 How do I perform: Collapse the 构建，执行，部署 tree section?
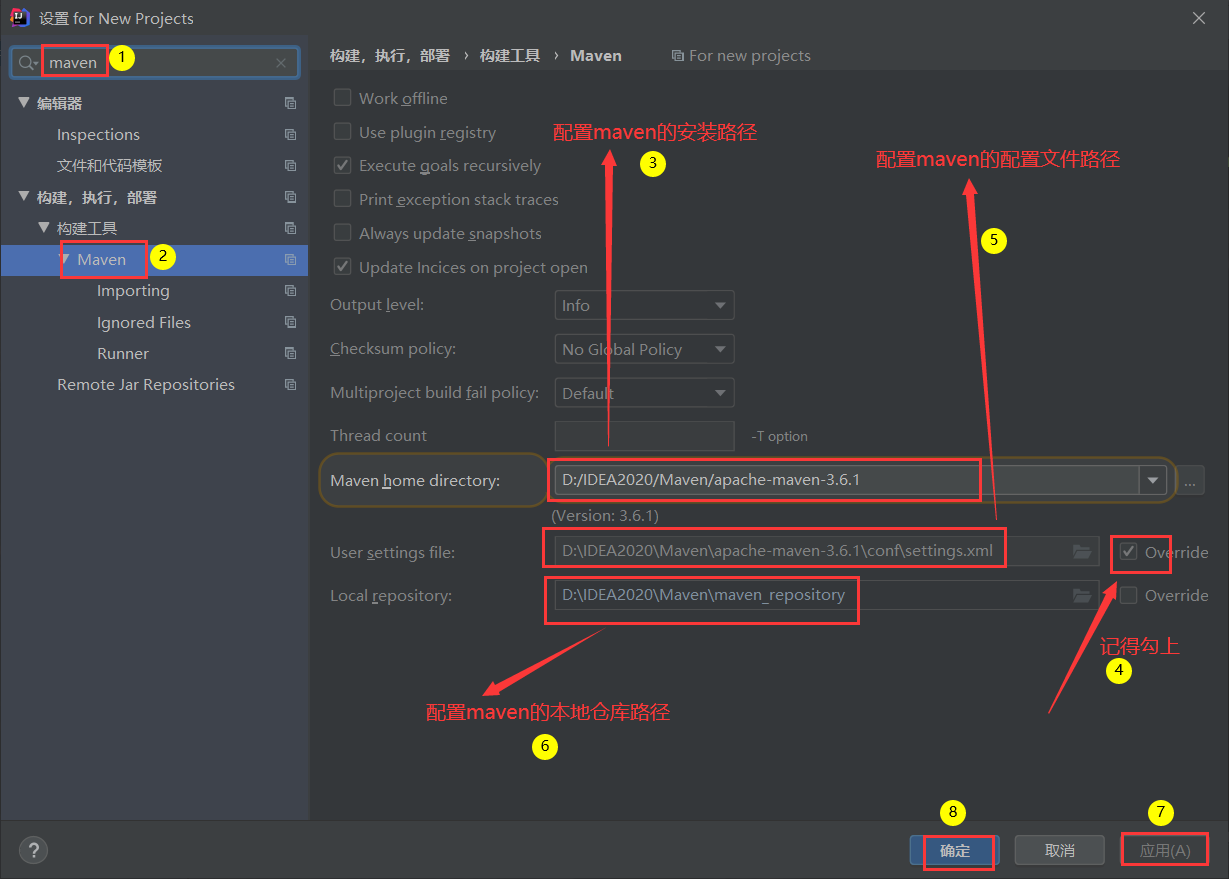click(x=24, y=197)
